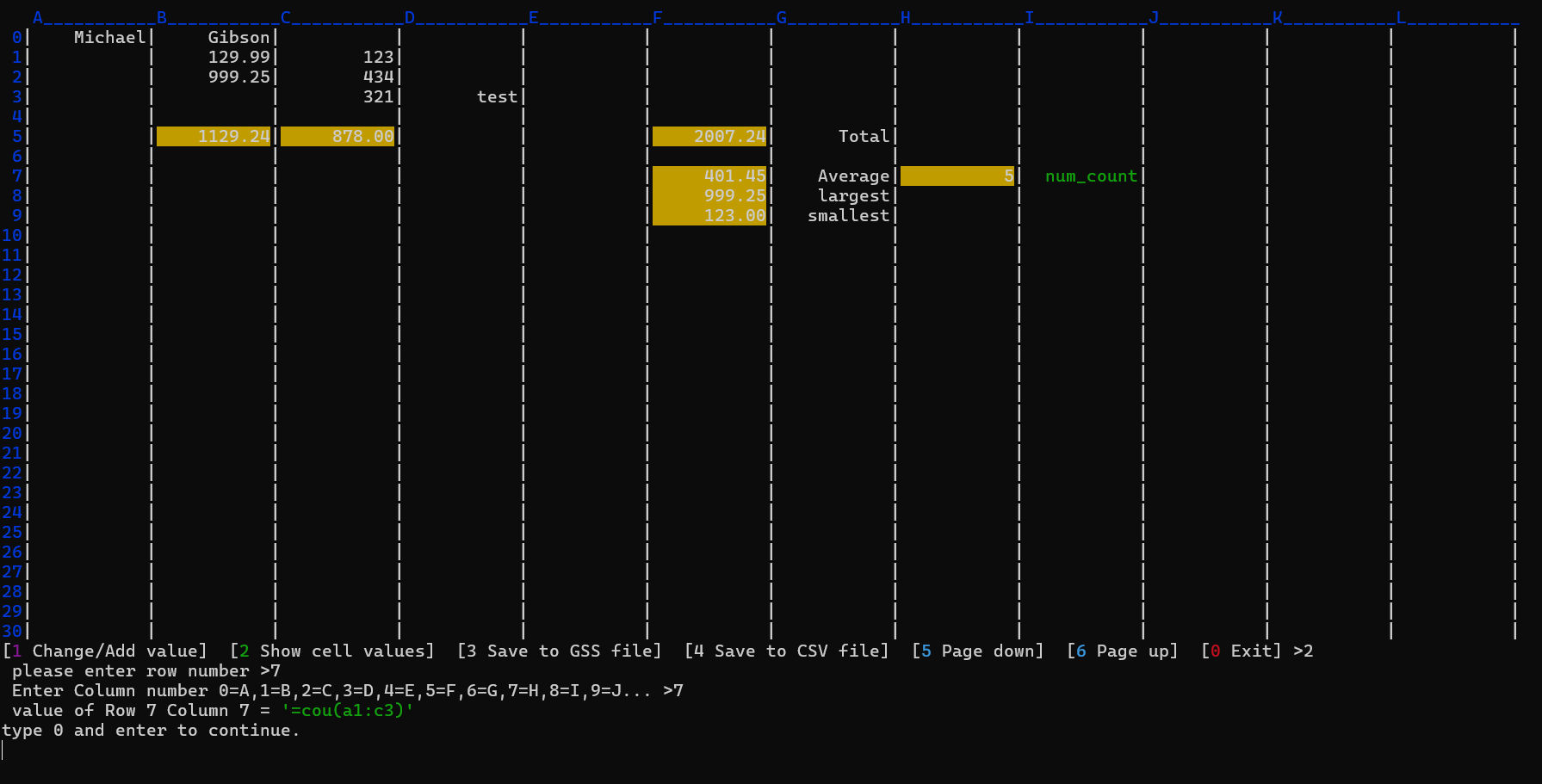The height and width of the screenshot is (784, 1542).
Task: Click the highlighted 2007.24 cell
Action: [709, 137]
